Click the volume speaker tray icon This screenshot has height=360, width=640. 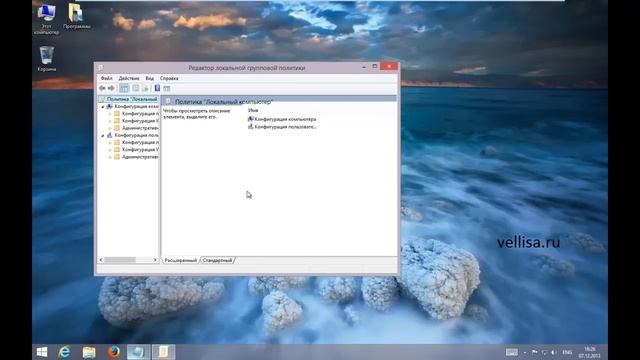click(x=553, y=352)
